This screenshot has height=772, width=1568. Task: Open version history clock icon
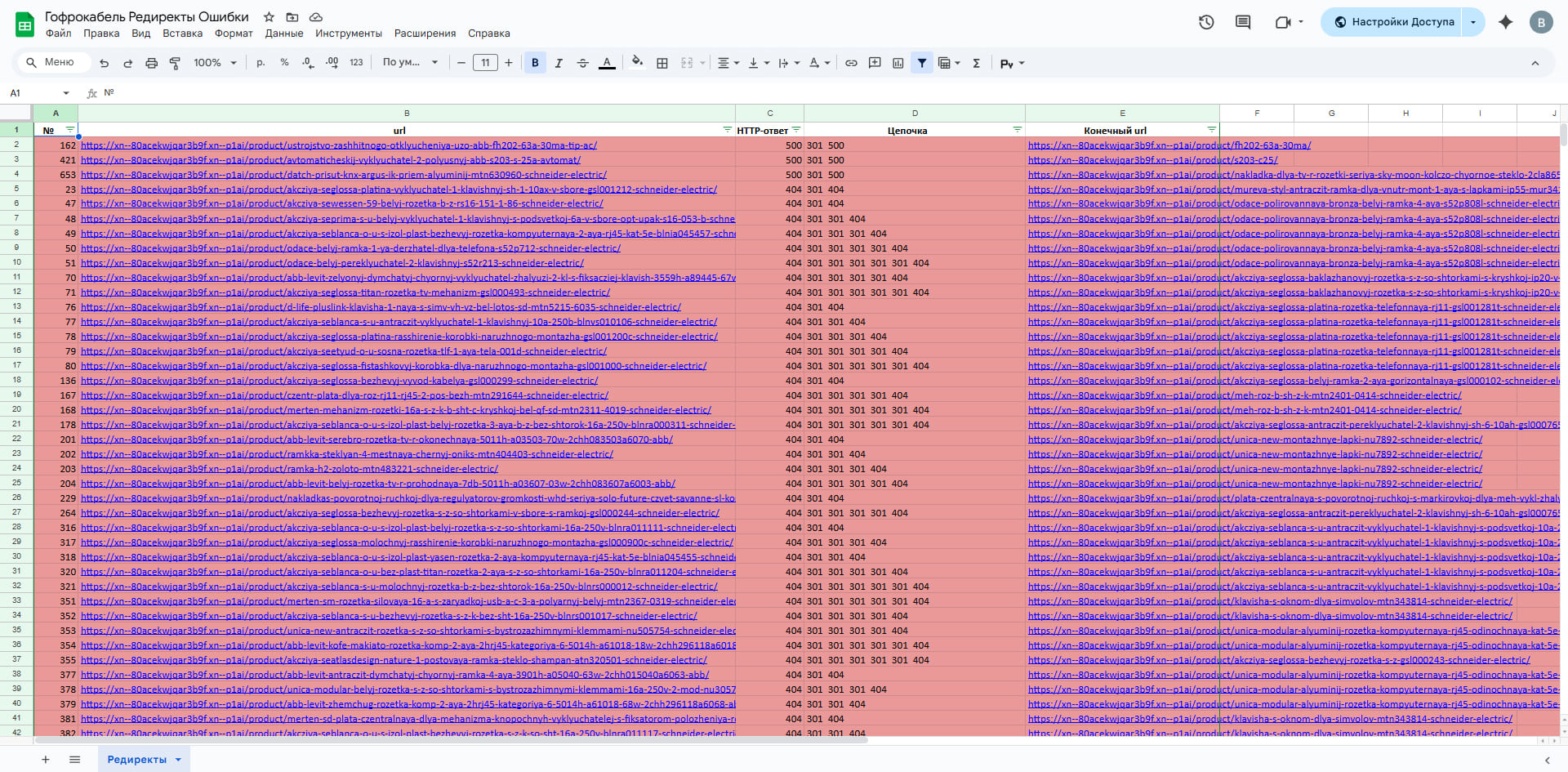[x=1206, y=22]
